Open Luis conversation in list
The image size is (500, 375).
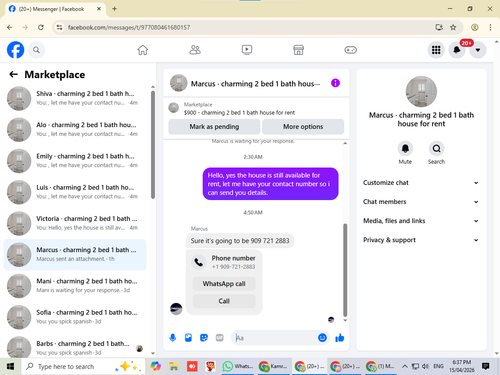click(x=75, y=192)
